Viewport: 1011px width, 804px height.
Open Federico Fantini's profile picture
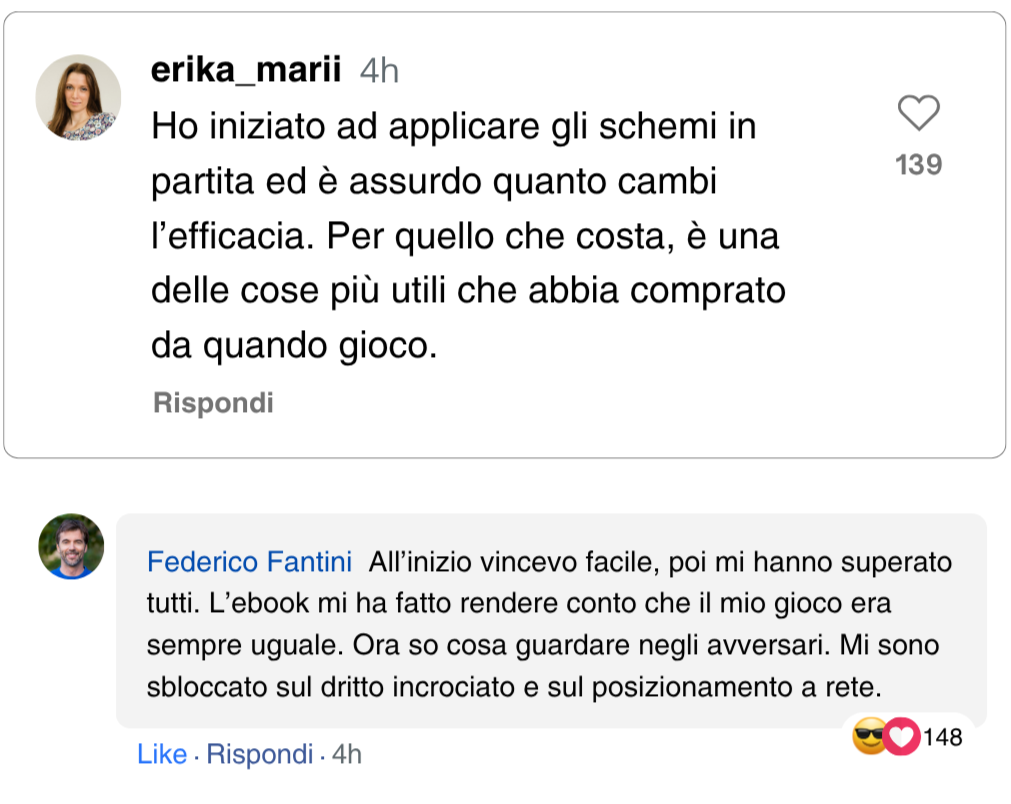click(71, 546)
